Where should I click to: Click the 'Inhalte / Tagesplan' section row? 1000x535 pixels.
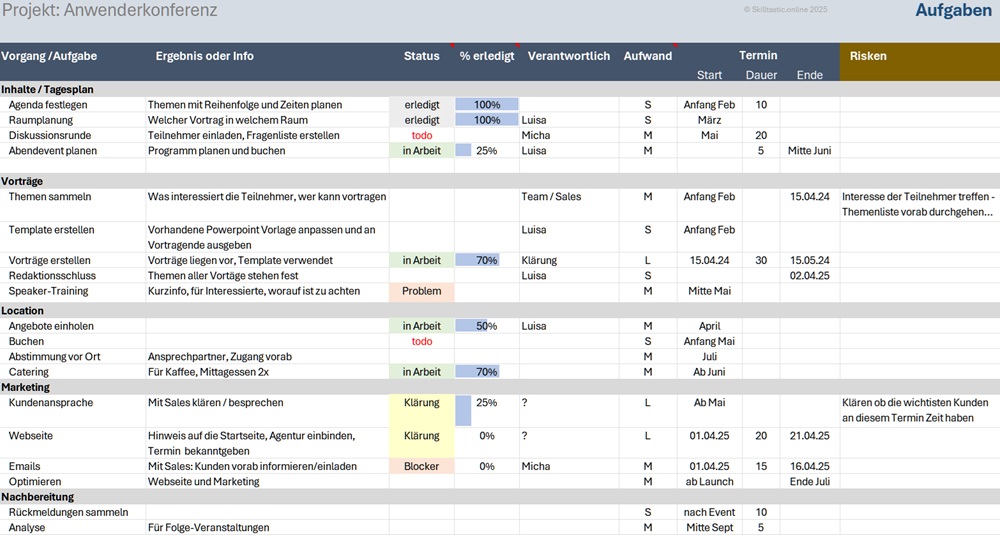(500, 89)
